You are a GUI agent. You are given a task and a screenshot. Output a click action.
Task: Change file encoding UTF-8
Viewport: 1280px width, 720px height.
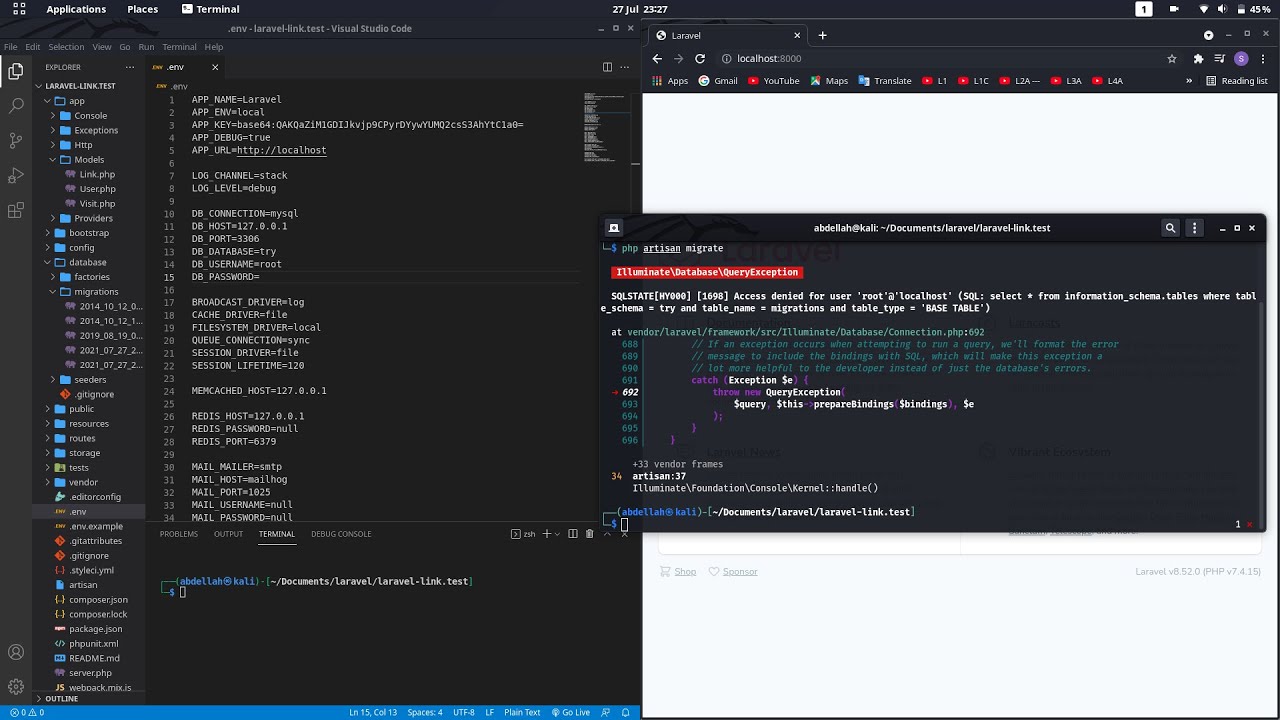click(464, 712)
